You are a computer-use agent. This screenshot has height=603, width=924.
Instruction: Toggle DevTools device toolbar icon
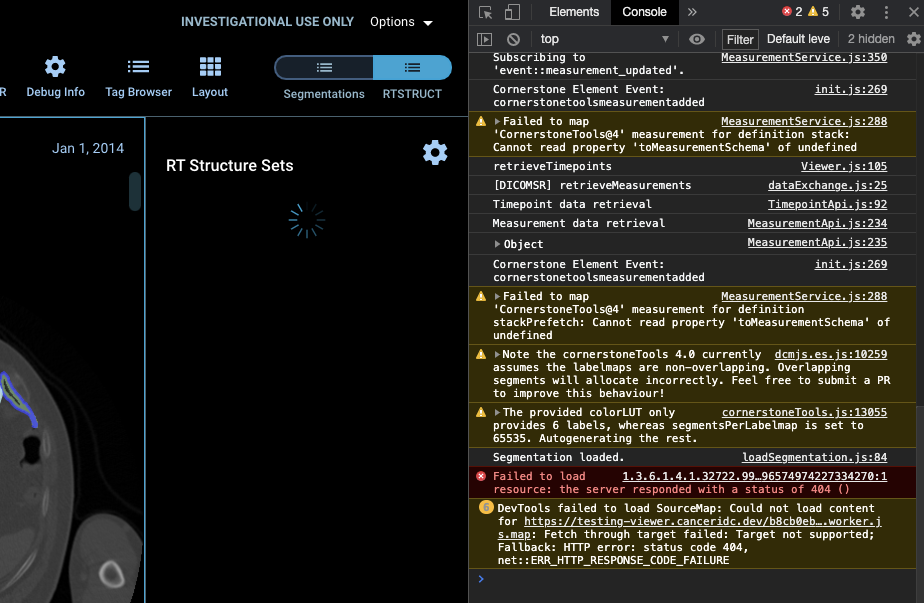click(512, 12)
